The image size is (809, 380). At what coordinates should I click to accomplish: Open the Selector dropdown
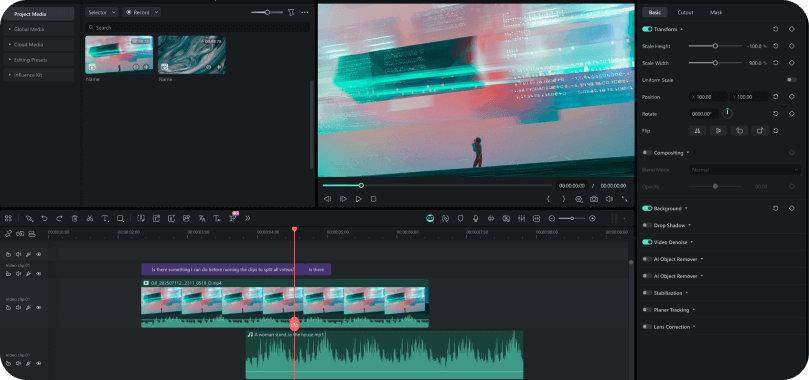[102, 12]
